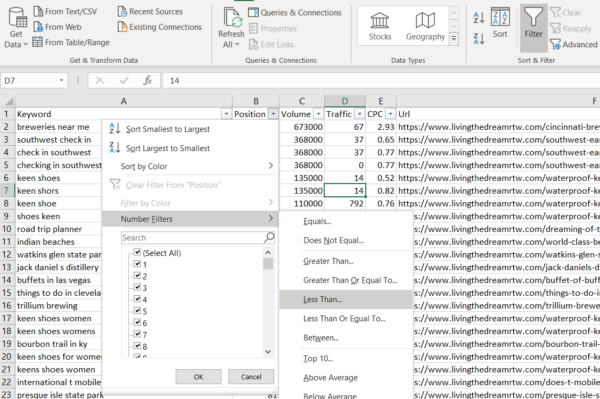600x399 pixels.
Task: Select the Stocks data type
Action: [x=380, y=26]
